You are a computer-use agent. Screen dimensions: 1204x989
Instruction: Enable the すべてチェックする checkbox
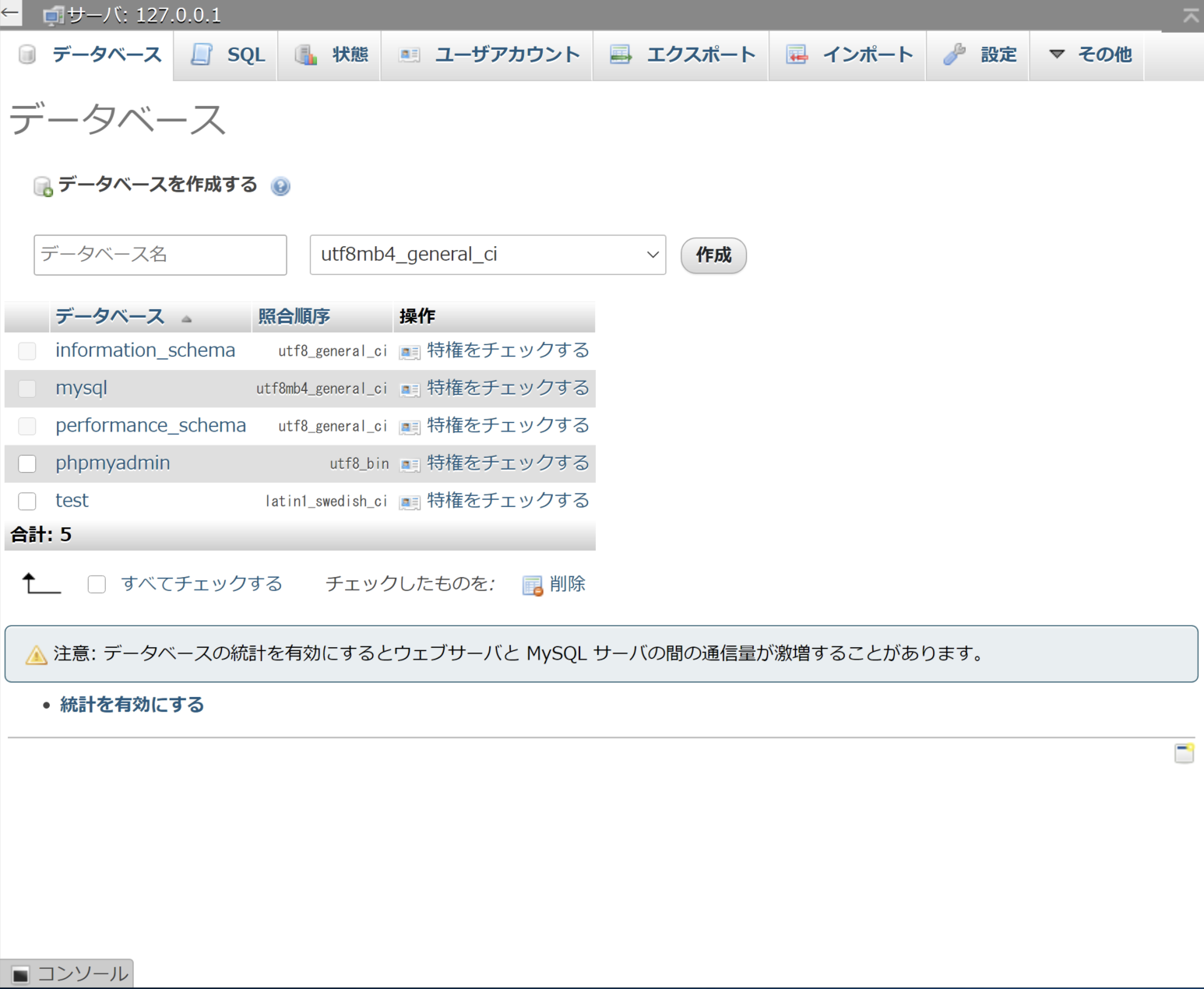tap(97, 584)
